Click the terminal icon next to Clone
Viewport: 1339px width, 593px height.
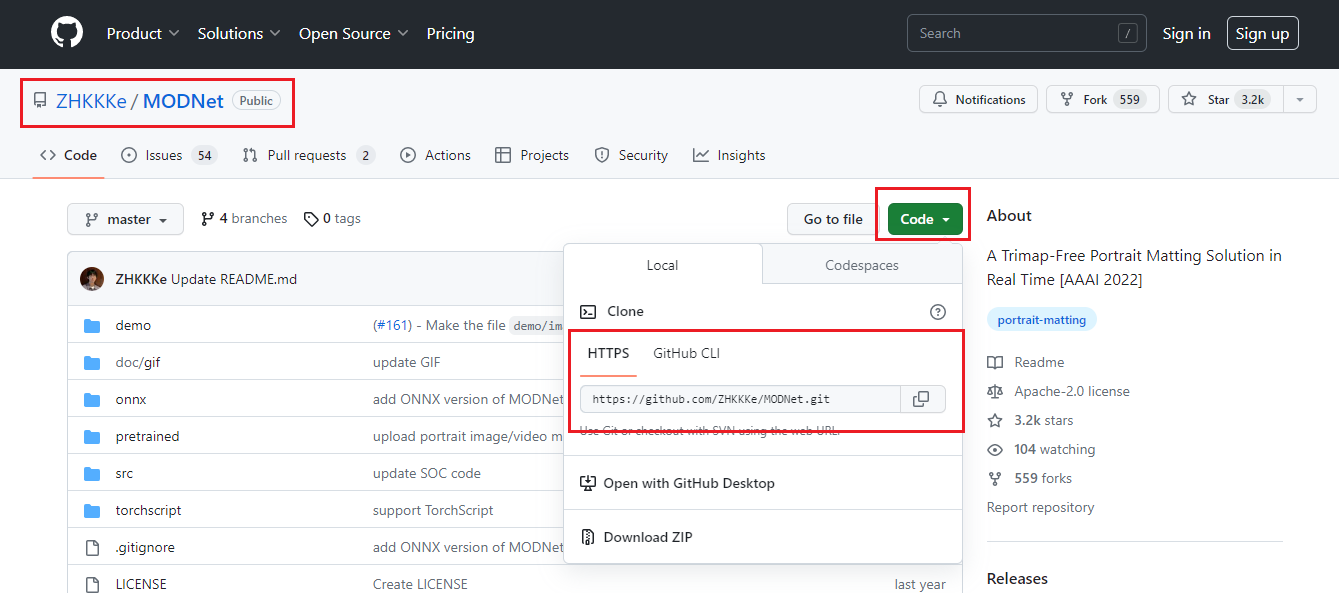click(x=589, y=312)
